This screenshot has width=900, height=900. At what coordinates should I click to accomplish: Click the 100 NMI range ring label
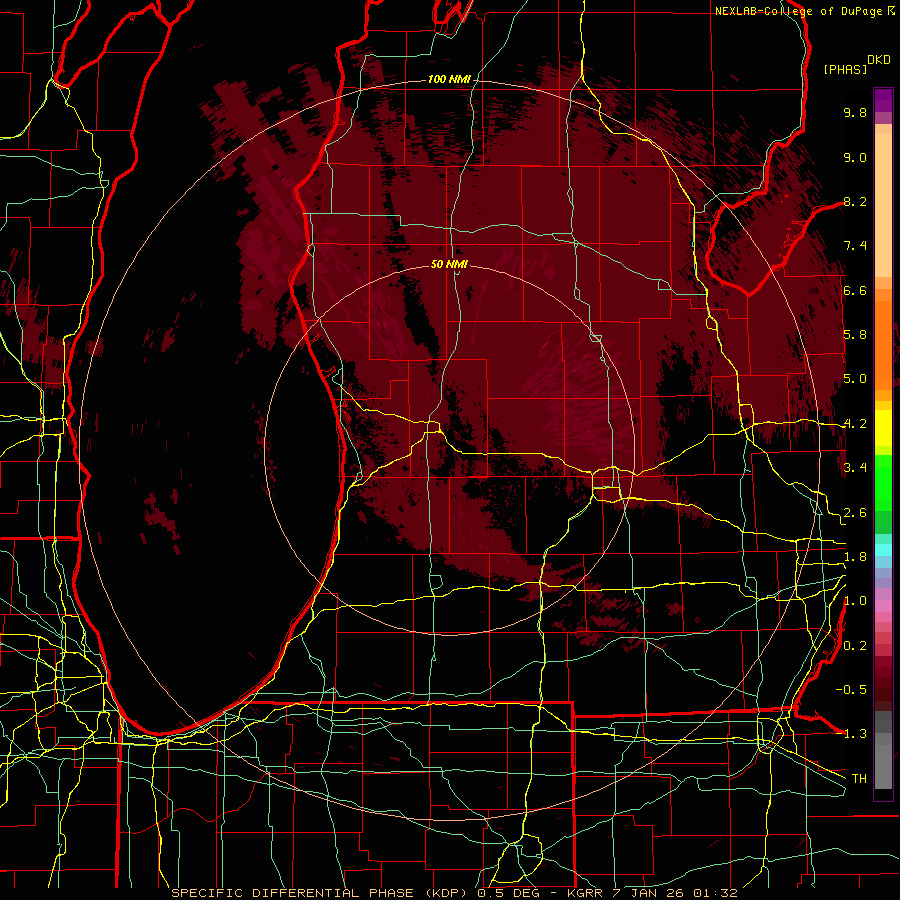click(x=449, y=79)
